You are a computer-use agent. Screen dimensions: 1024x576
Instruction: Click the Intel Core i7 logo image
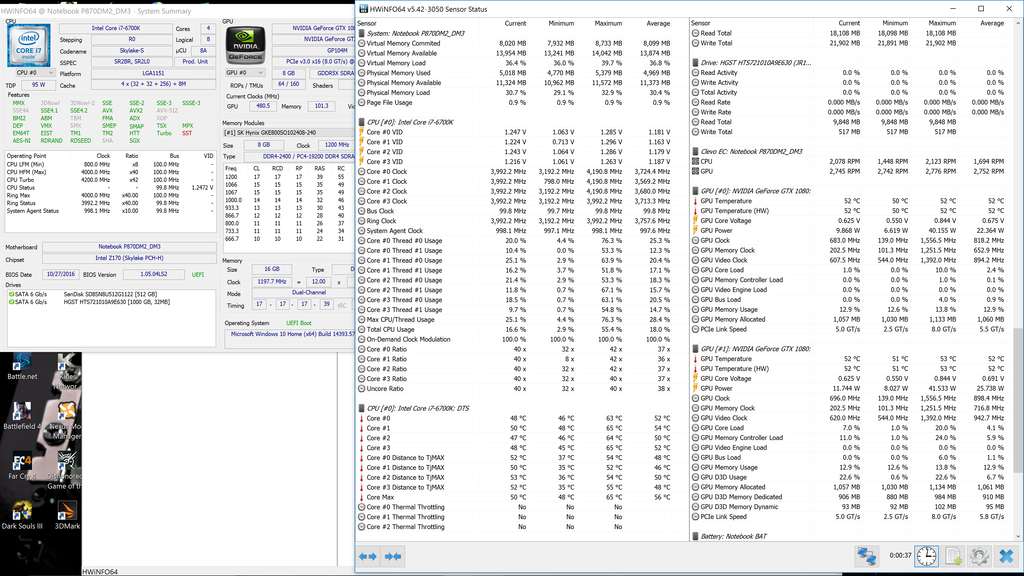[29, 46]
